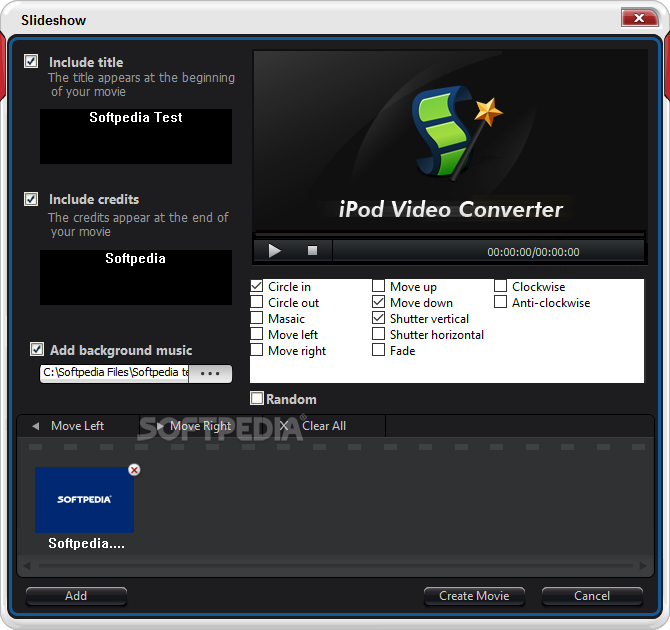Click the horizontal scrollbar under the slide strip
670x630 pixels.
click(335, 566)
